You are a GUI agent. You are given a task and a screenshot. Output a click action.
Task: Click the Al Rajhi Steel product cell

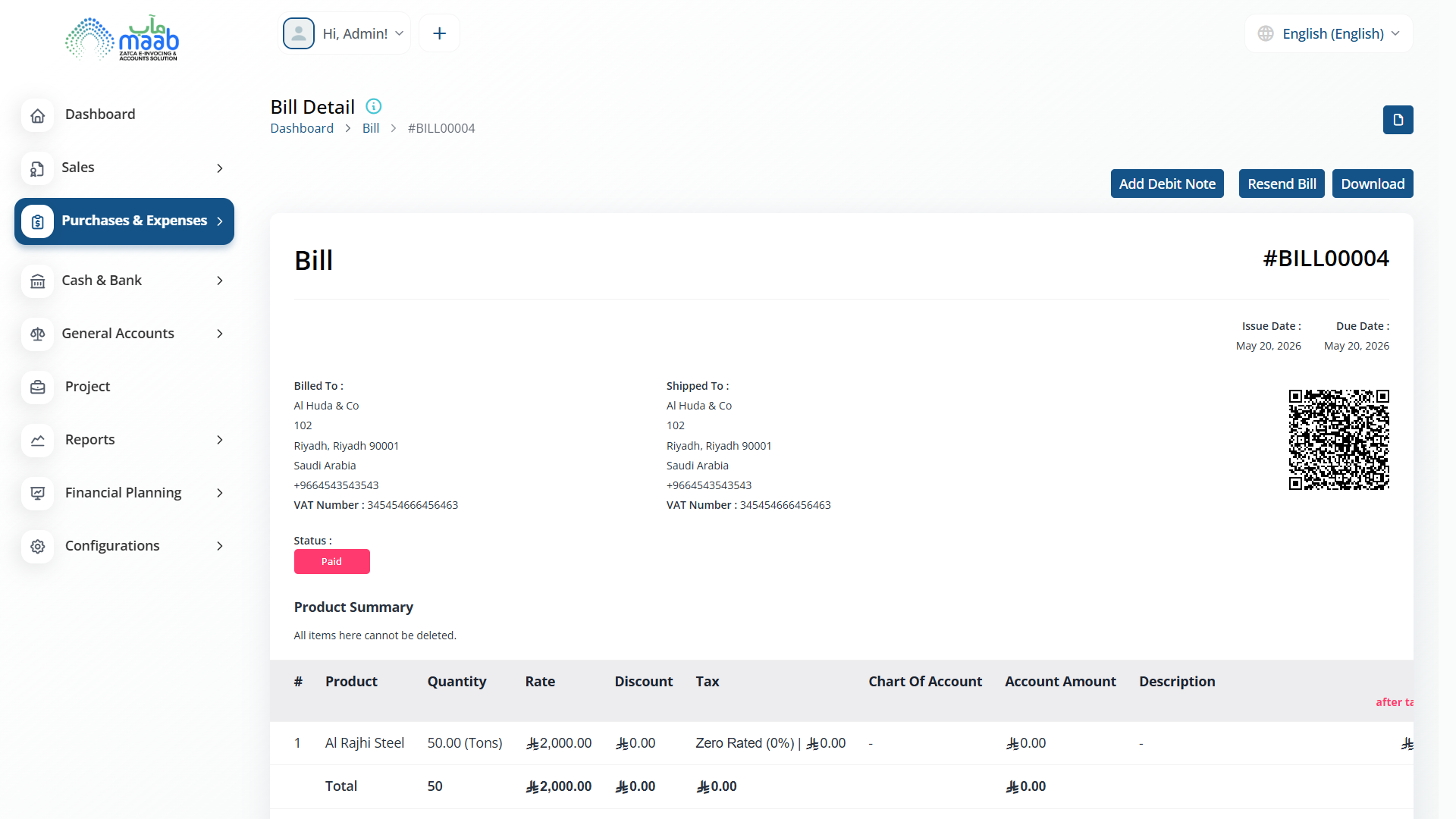pos(365,743)
